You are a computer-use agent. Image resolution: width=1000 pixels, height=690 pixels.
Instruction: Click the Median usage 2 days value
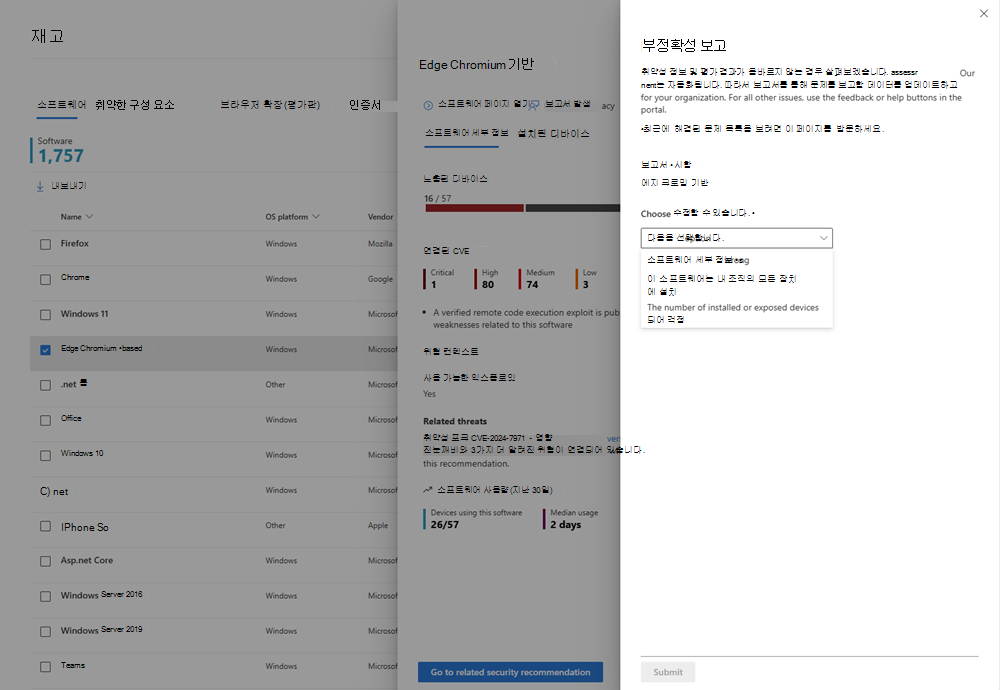(x=571, y=519)
